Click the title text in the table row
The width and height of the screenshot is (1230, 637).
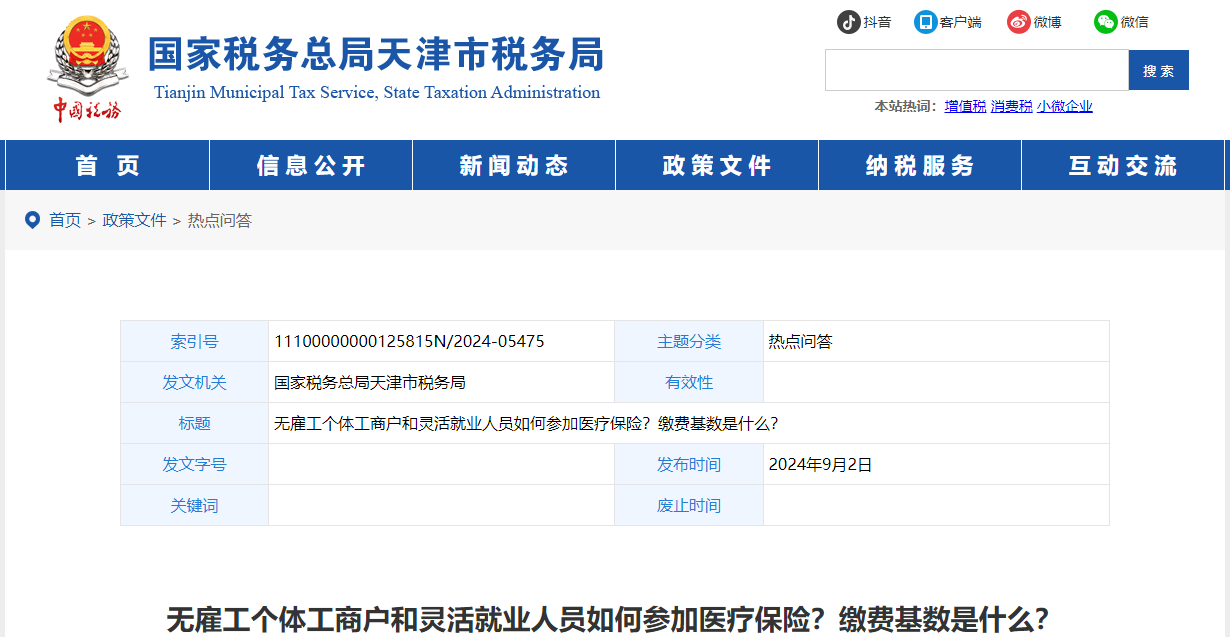[526, 423]
